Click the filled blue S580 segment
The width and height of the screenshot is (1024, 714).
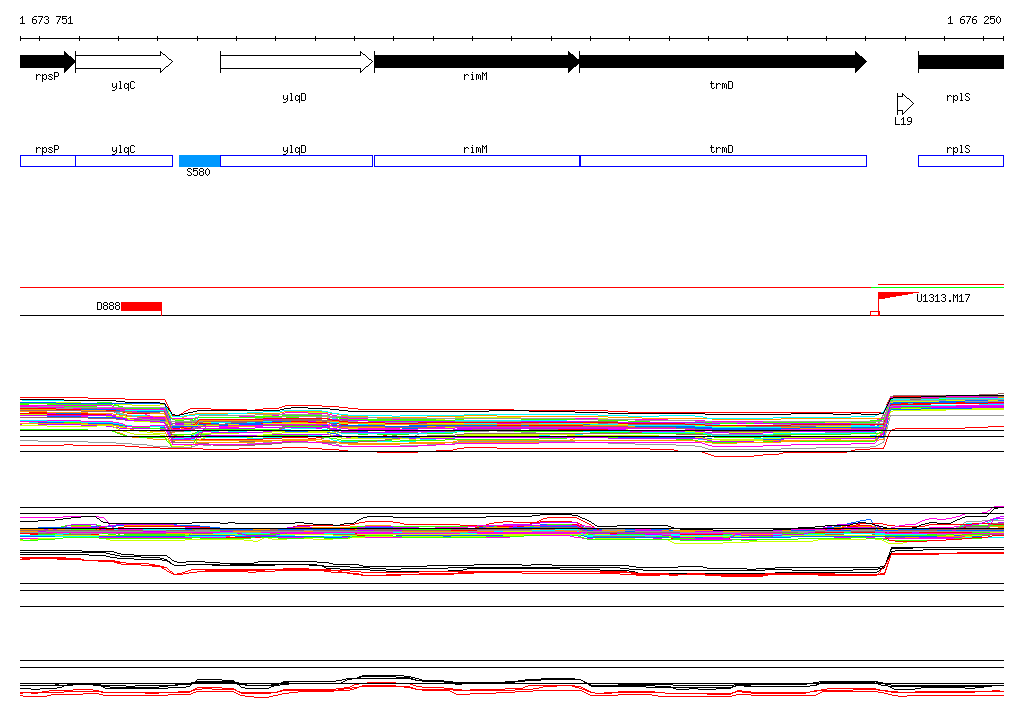point(199,161)
